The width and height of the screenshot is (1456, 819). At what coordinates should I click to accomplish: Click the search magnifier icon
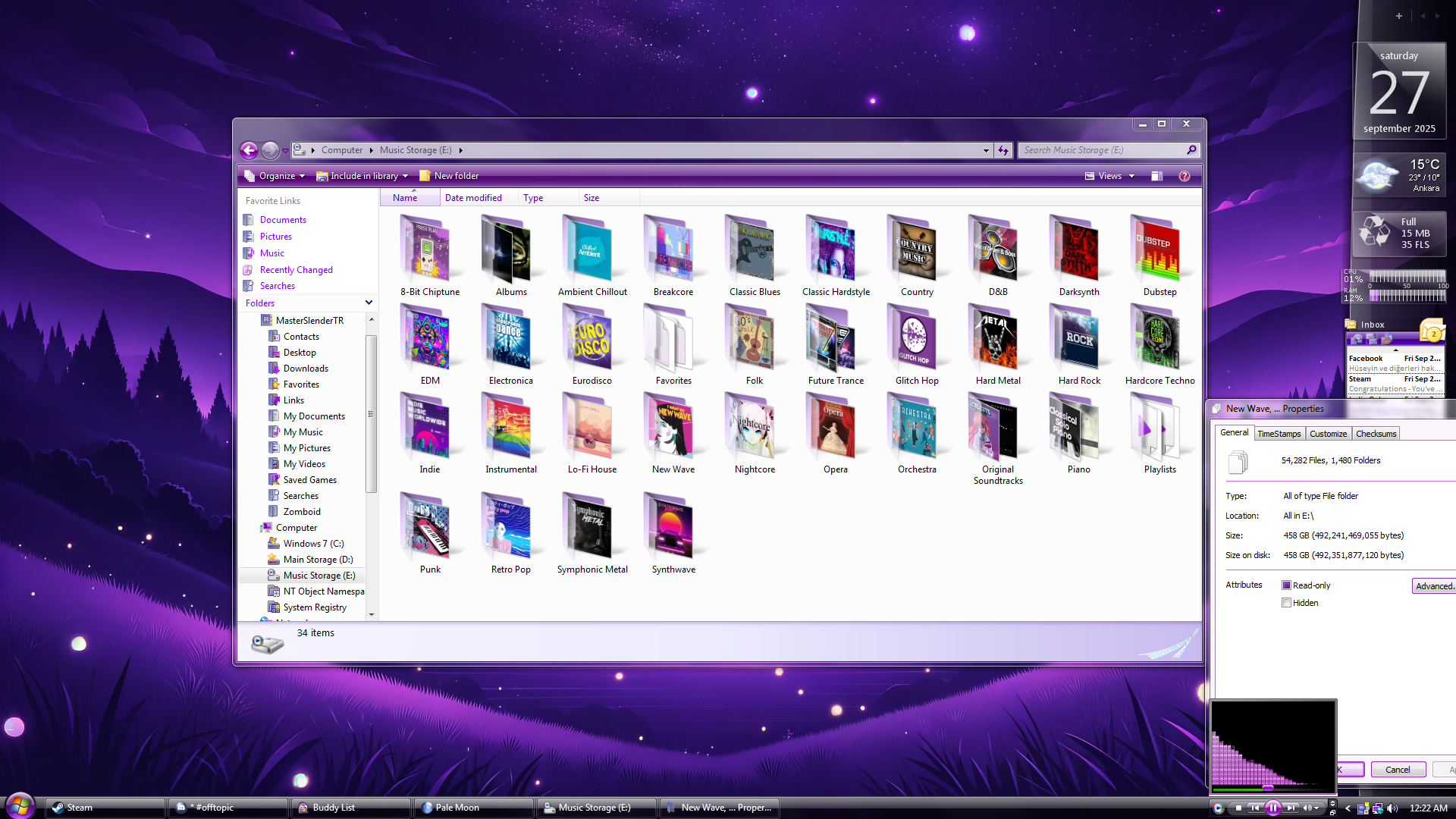coord(1191,150)
